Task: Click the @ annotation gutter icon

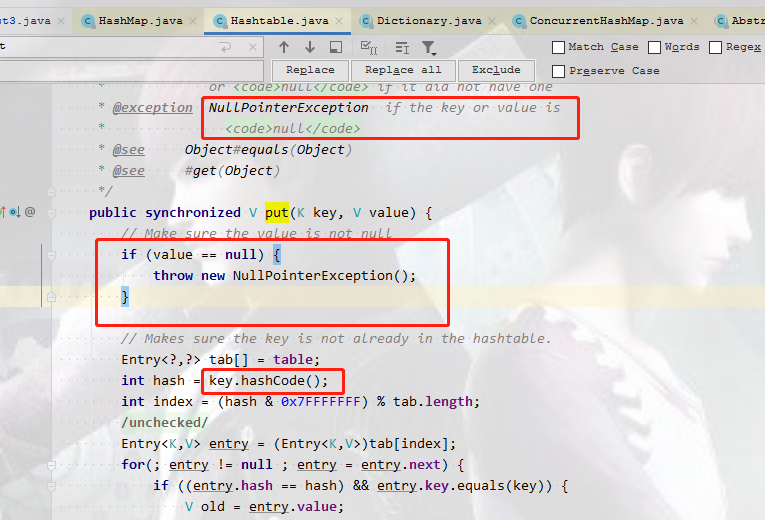Action: 30,212
